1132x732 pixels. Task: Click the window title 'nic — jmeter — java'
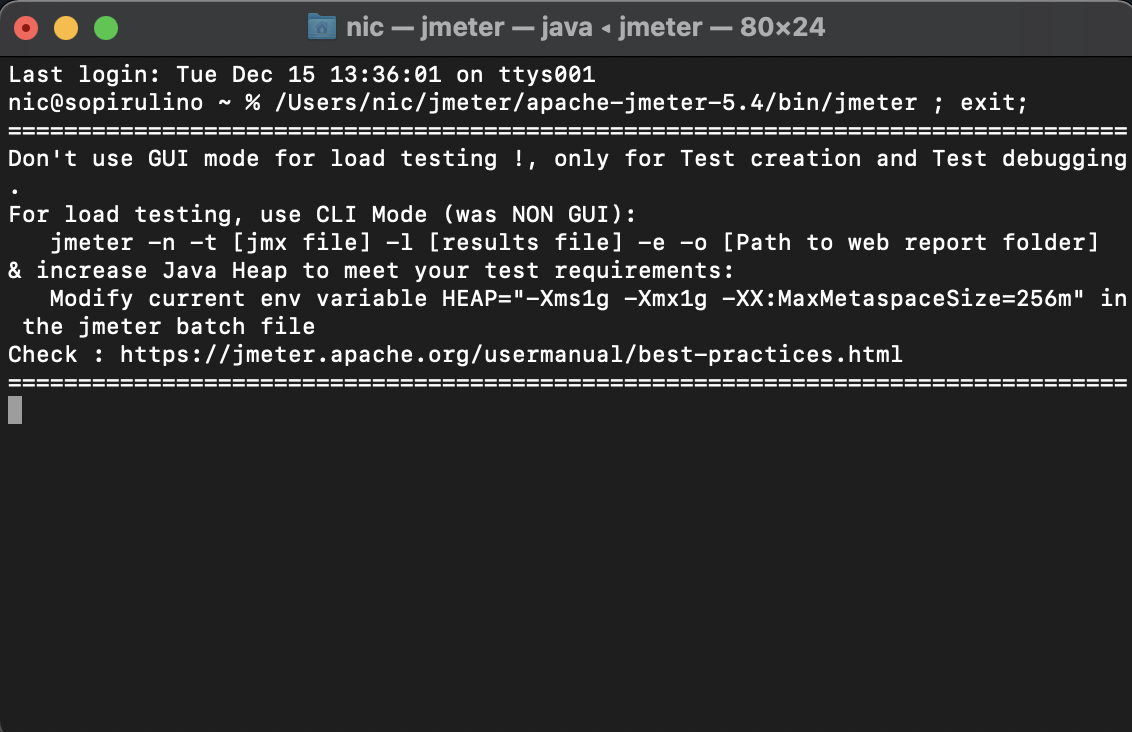click(x=469, y=27)
